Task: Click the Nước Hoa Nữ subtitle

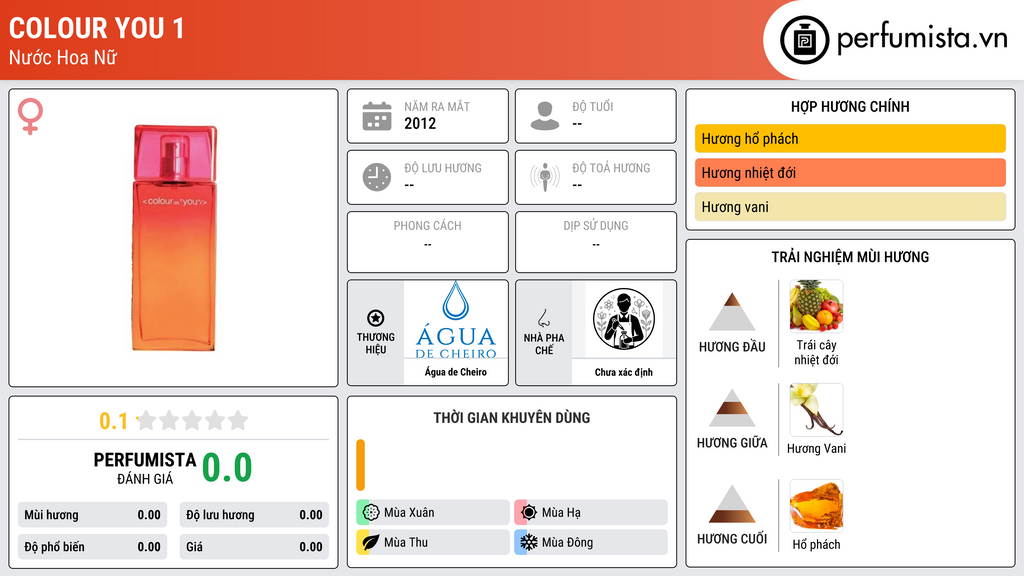Action: [63, 57]
